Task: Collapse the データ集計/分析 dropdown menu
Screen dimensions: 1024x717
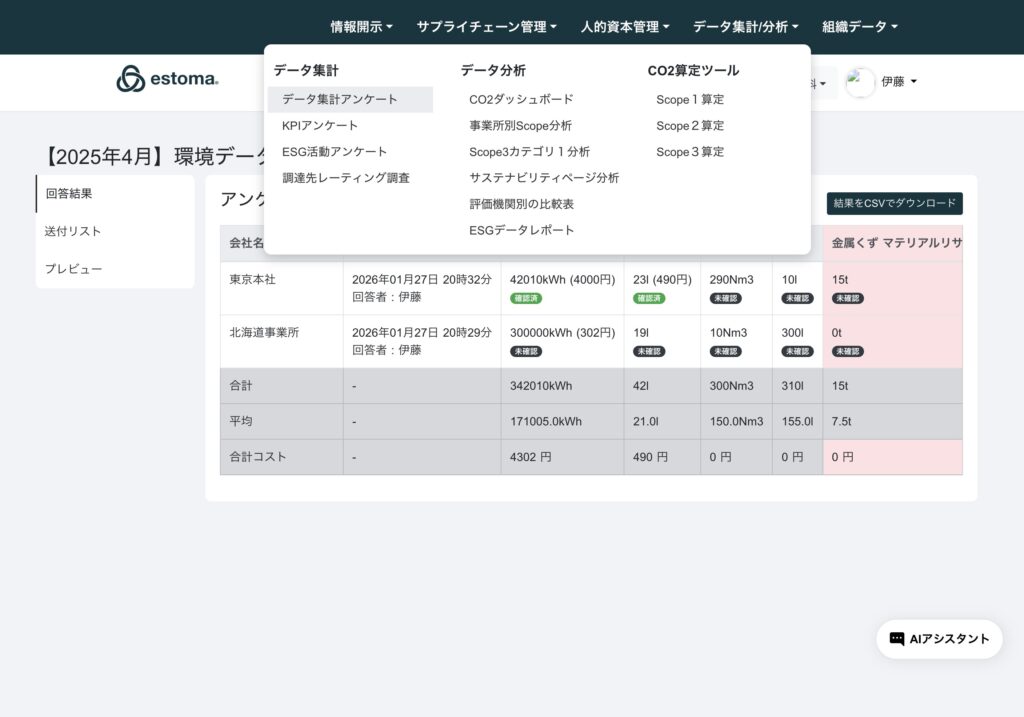Action: pyautogui.click(x=745, y=27)
